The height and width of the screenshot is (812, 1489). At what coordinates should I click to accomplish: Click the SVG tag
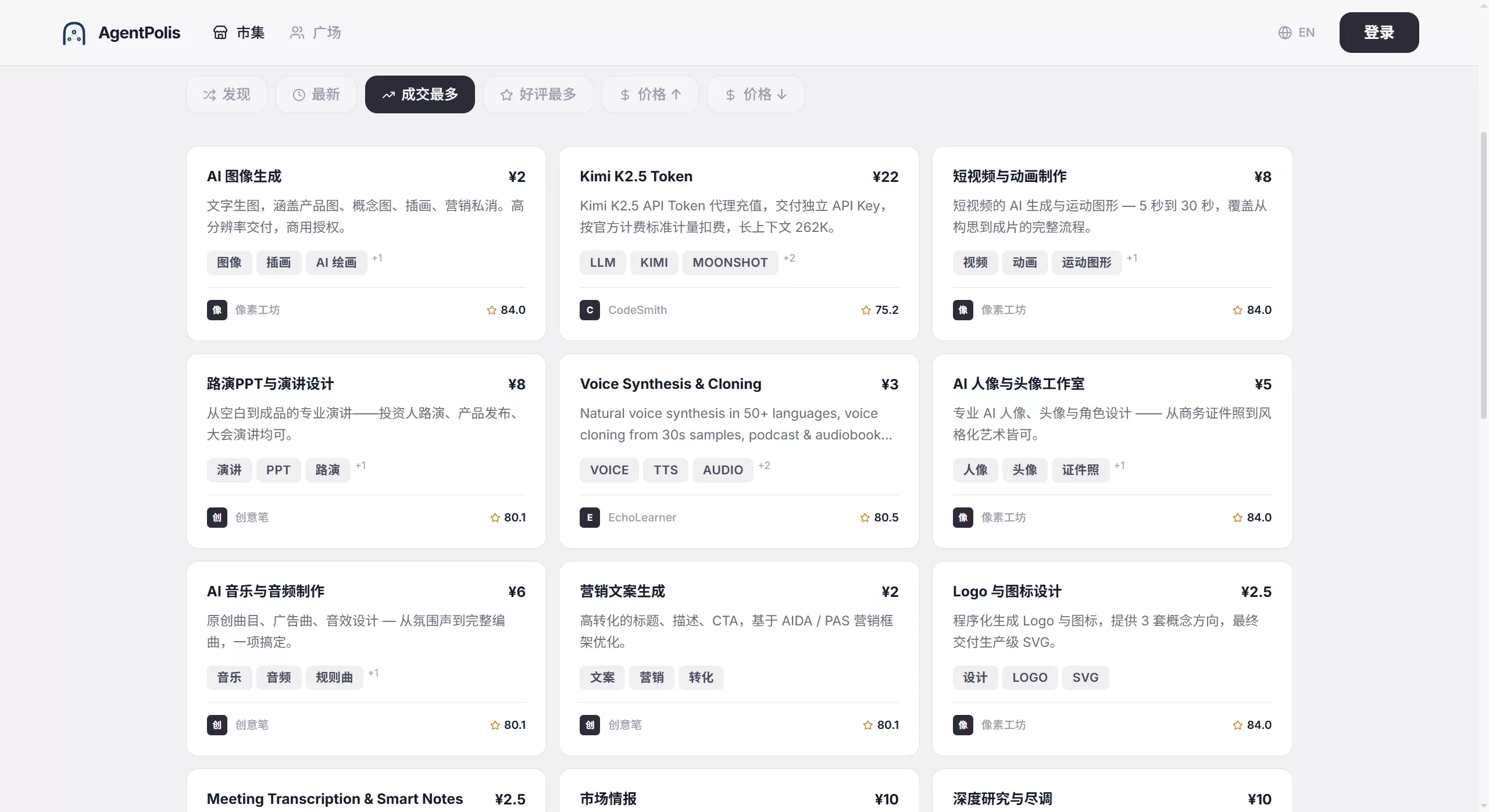[1085, 678]
